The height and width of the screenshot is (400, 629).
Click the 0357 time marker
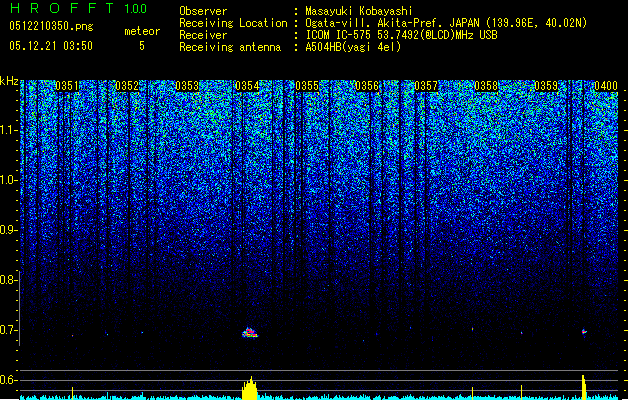coord(426,86)
